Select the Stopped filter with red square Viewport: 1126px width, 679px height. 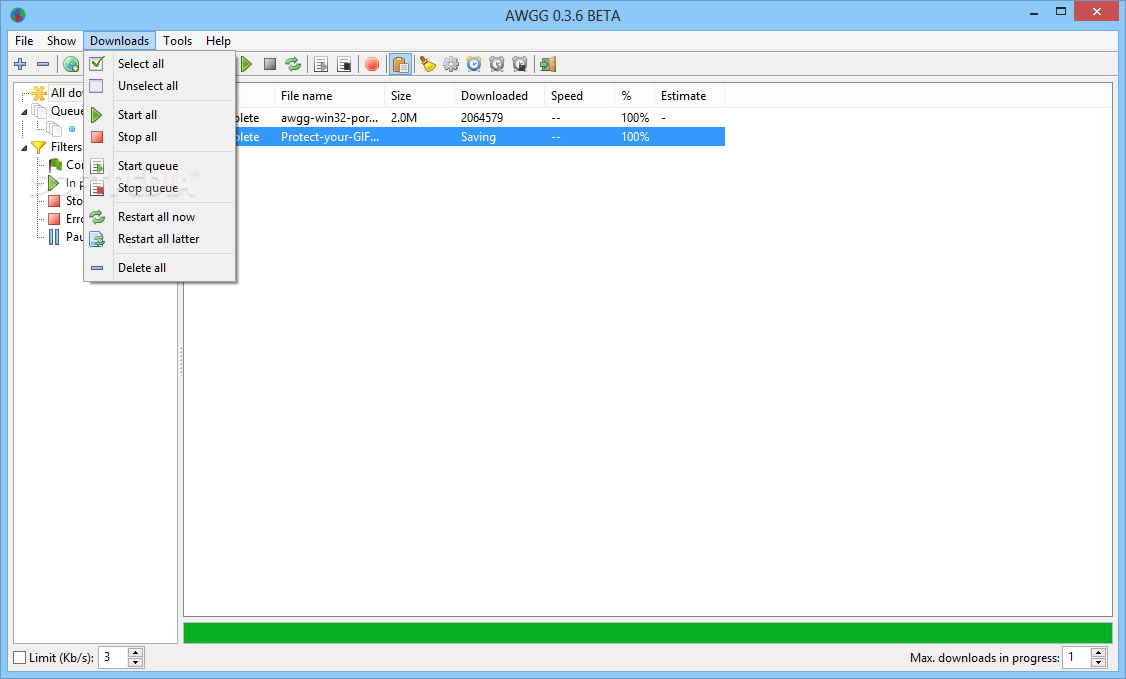point(65,200)
